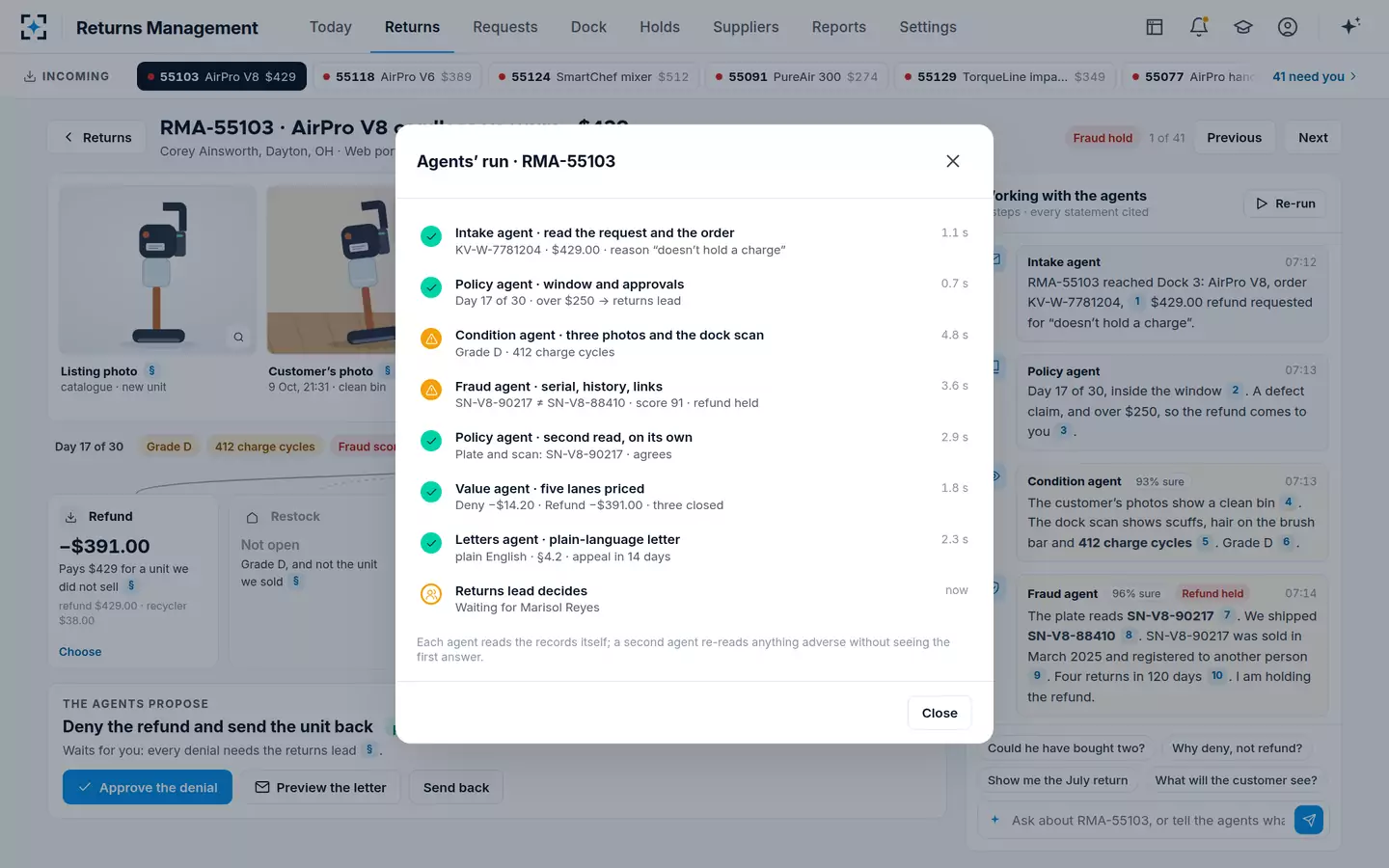
Task: Click the Send back button
Action: (x=456, y=787)
